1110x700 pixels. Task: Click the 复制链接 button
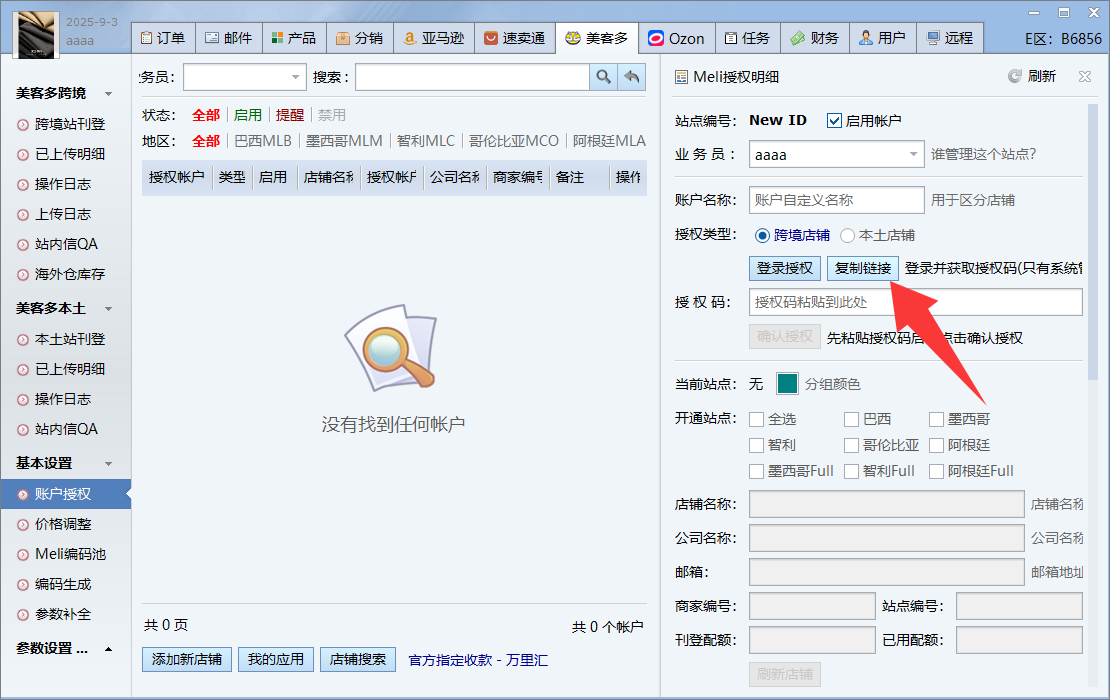tap(862, 268)
